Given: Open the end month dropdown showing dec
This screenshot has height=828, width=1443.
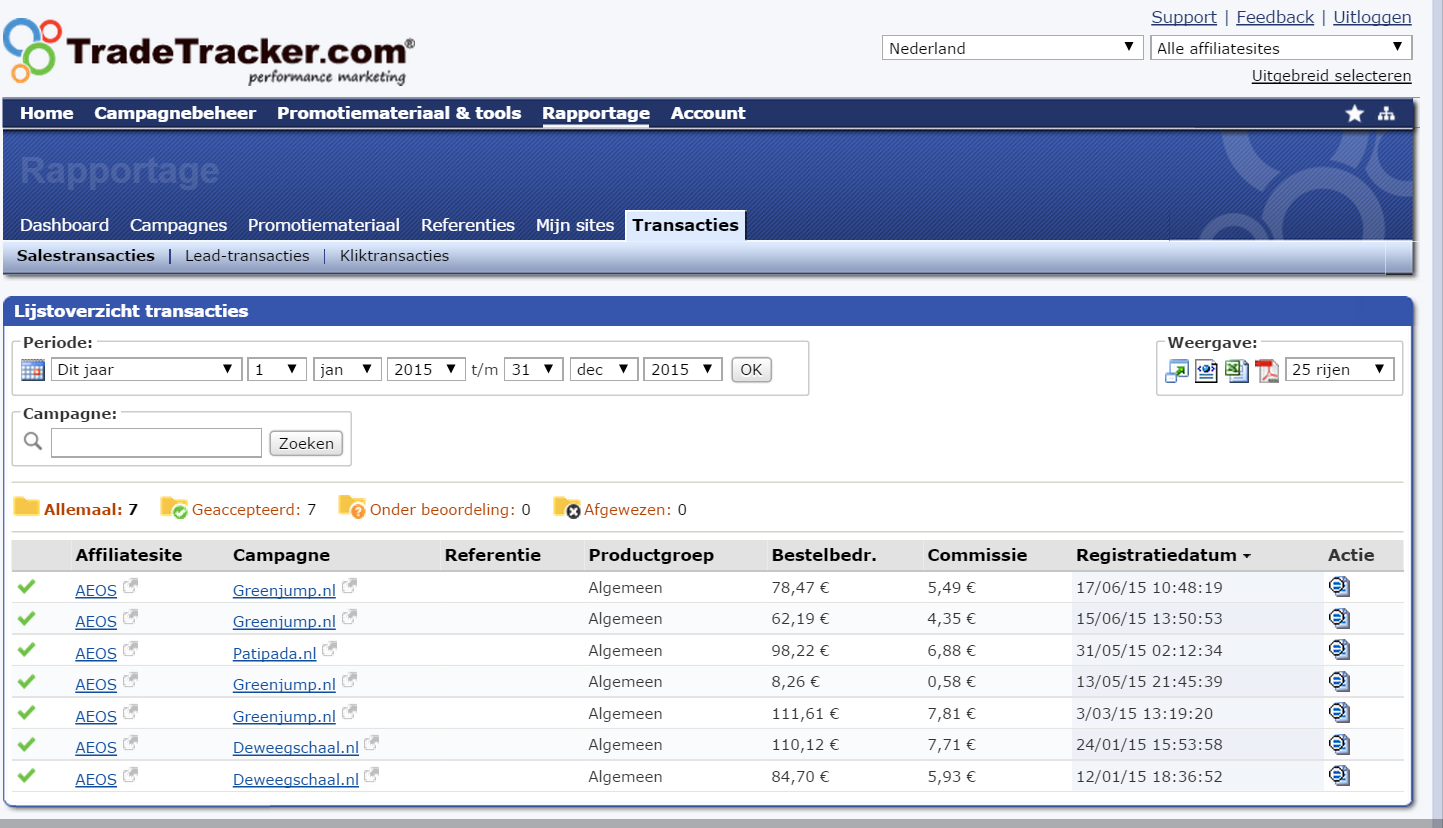Looking at the screenshot, I should (604, 369).
